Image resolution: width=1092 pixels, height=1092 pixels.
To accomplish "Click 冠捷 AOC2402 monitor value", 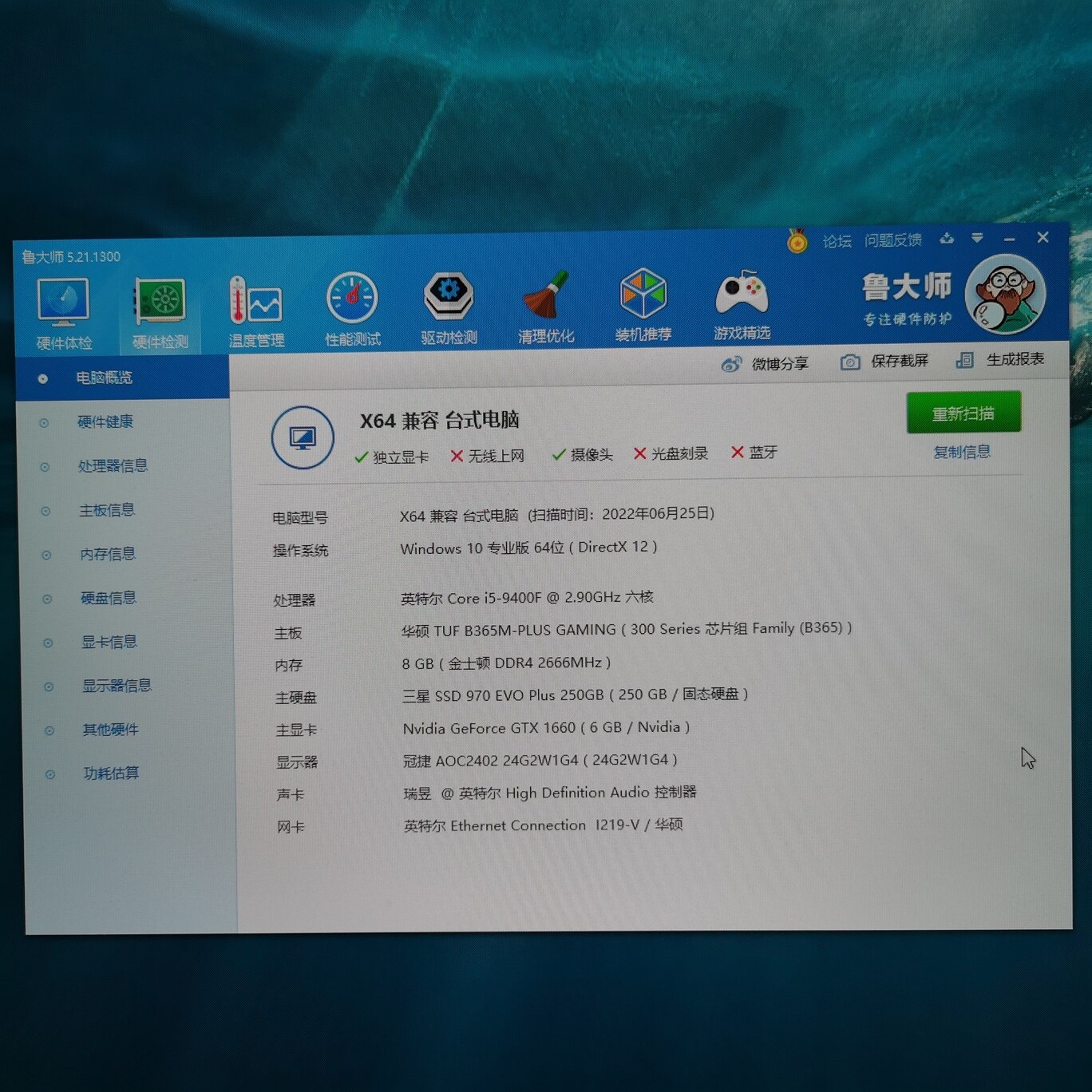I will [540, 761].
